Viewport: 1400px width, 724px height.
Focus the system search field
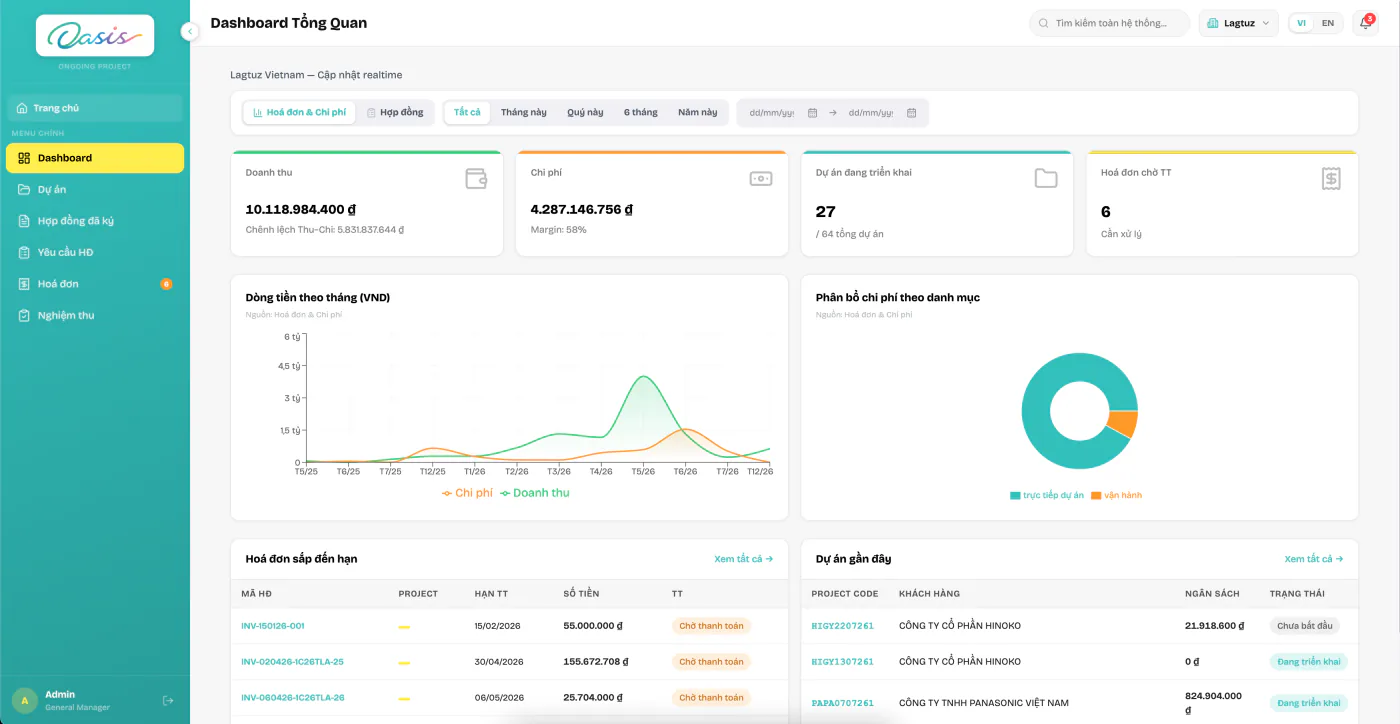point(1110,23)
